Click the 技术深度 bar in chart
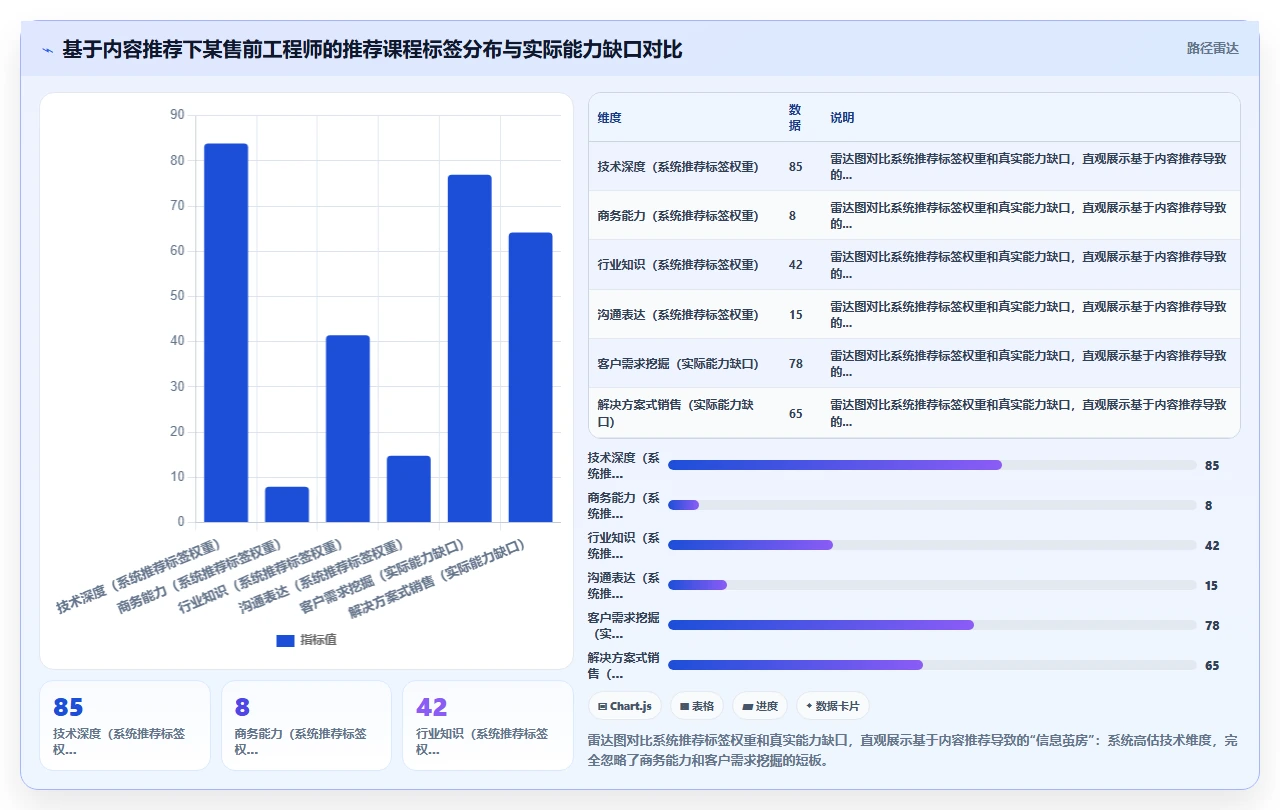Image resolution: width=1280 pixels, height=810 pixels. coord(226,333)
